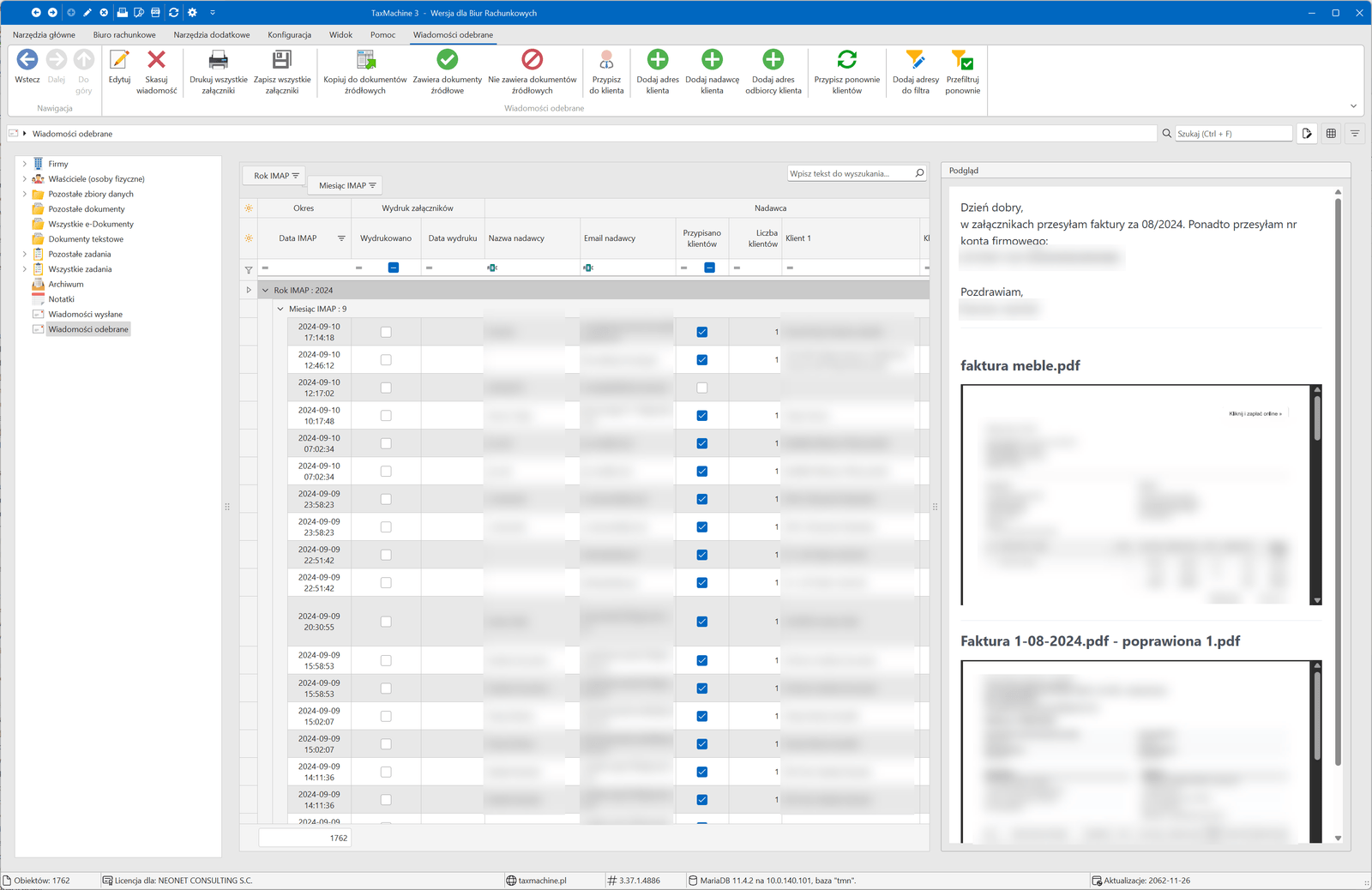Click the Rok IMAP grouping button
This screenshot has height=890, width=1372.
tap(274, 176)
